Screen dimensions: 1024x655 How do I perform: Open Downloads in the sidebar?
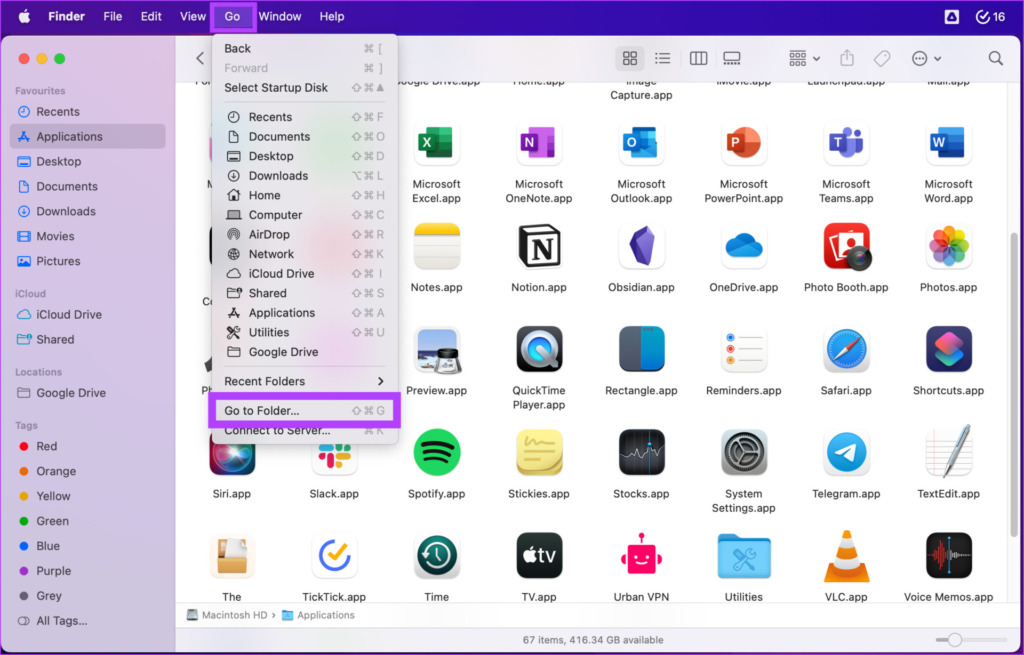point(88,211)
